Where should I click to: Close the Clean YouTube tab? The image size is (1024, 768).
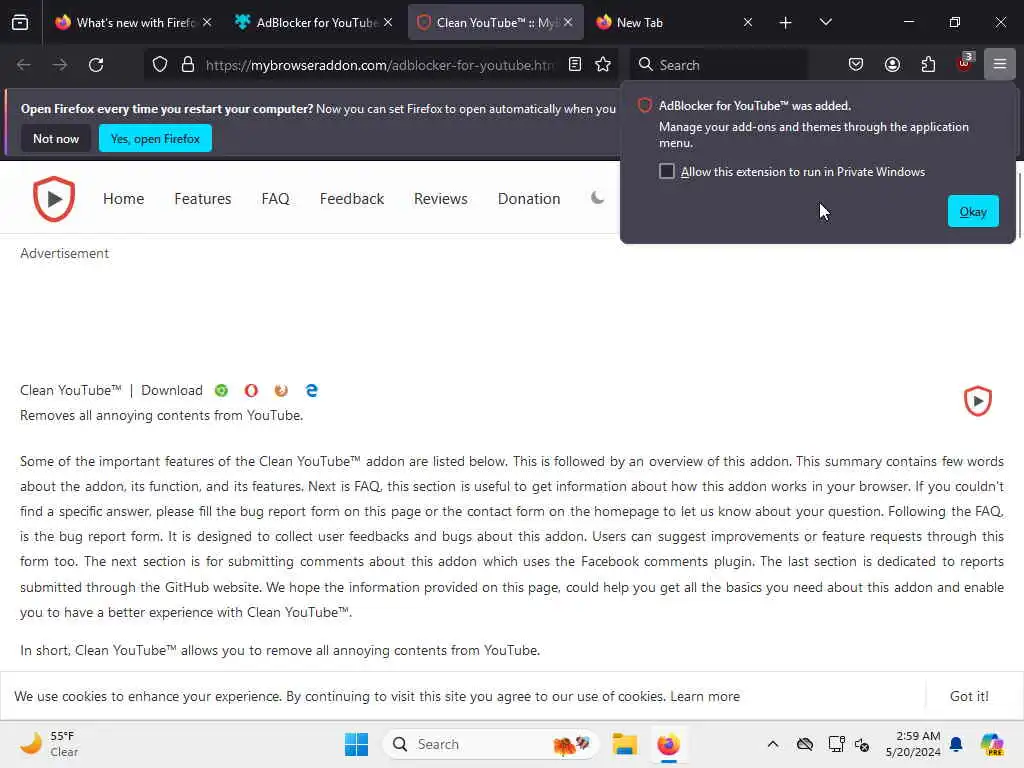568,22
